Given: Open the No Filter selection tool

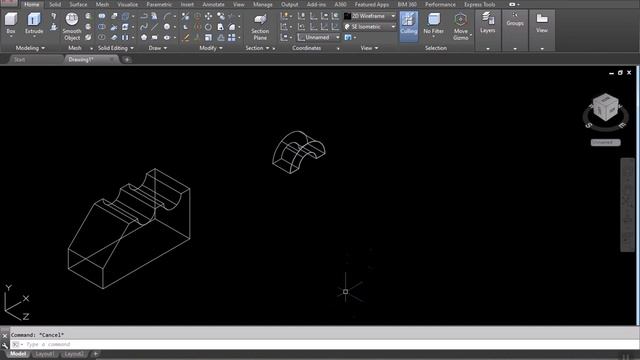Looking at the screenshot, I should (x=433, y=24).
